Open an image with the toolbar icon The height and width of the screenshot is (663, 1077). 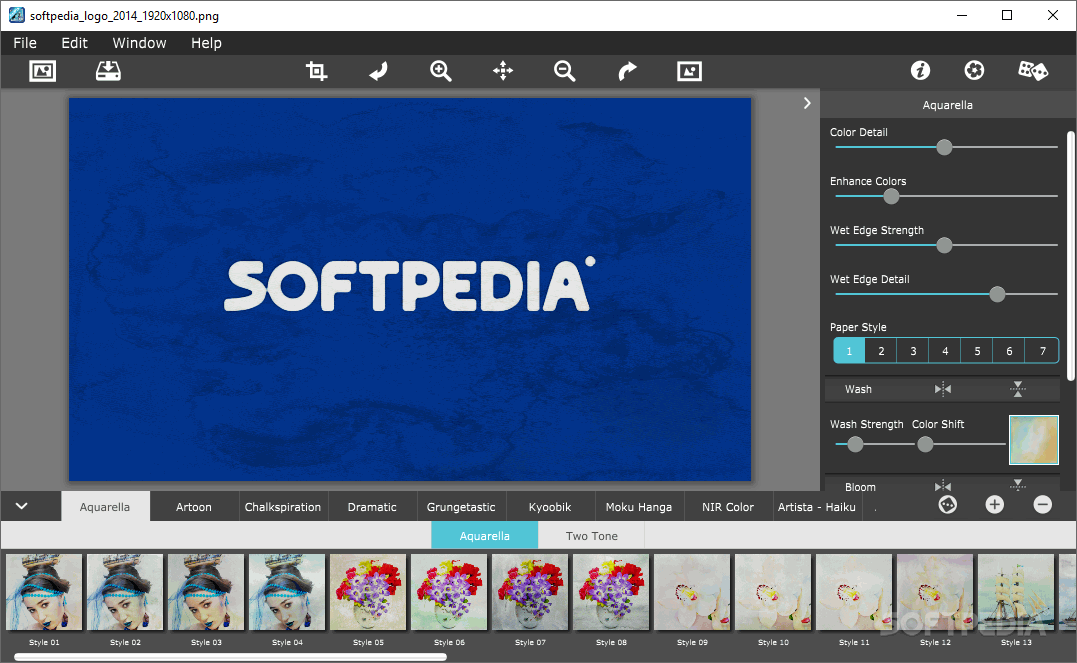coord(43,71)
